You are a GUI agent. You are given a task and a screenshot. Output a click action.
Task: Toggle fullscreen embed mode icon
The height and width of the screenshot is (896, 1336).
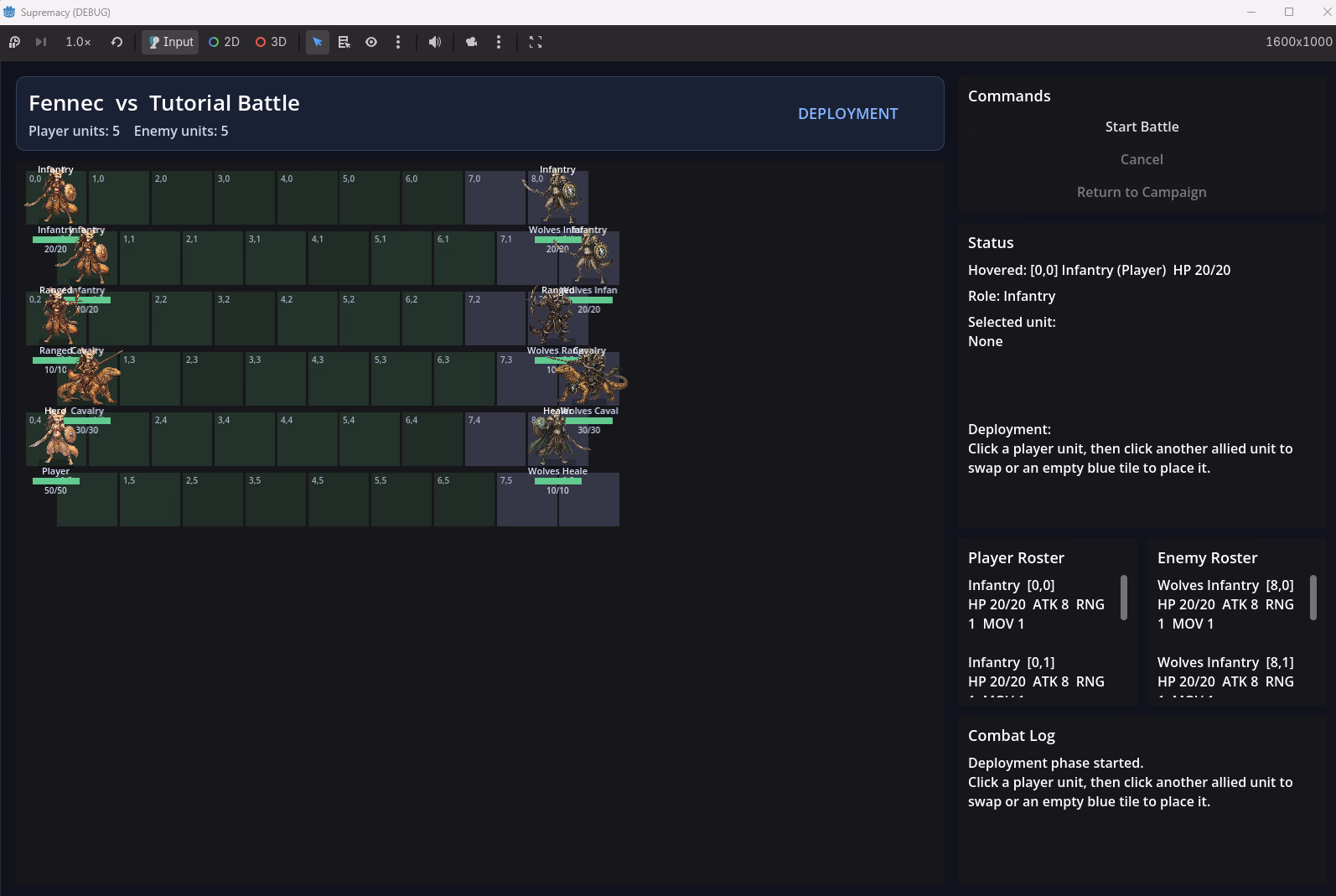pyautogui.click(x=536, y=42)
